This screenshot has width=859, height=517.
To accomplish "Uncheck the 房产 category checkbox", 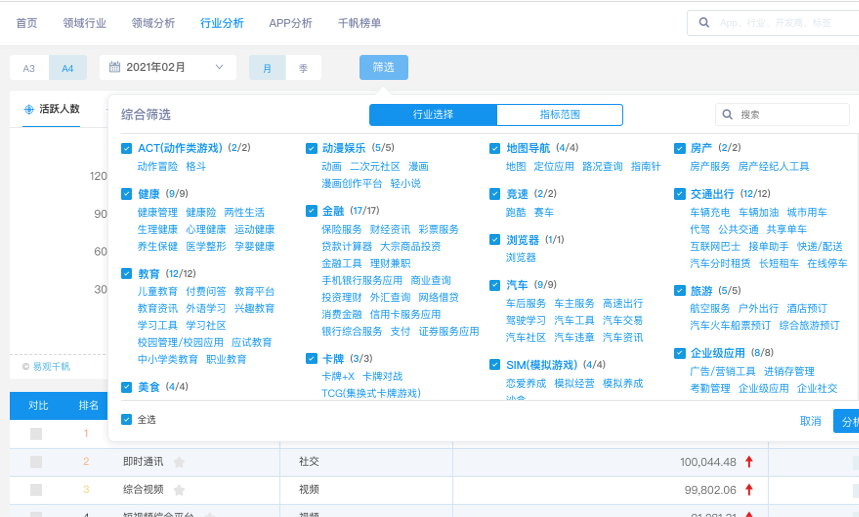I will point(680,148).
